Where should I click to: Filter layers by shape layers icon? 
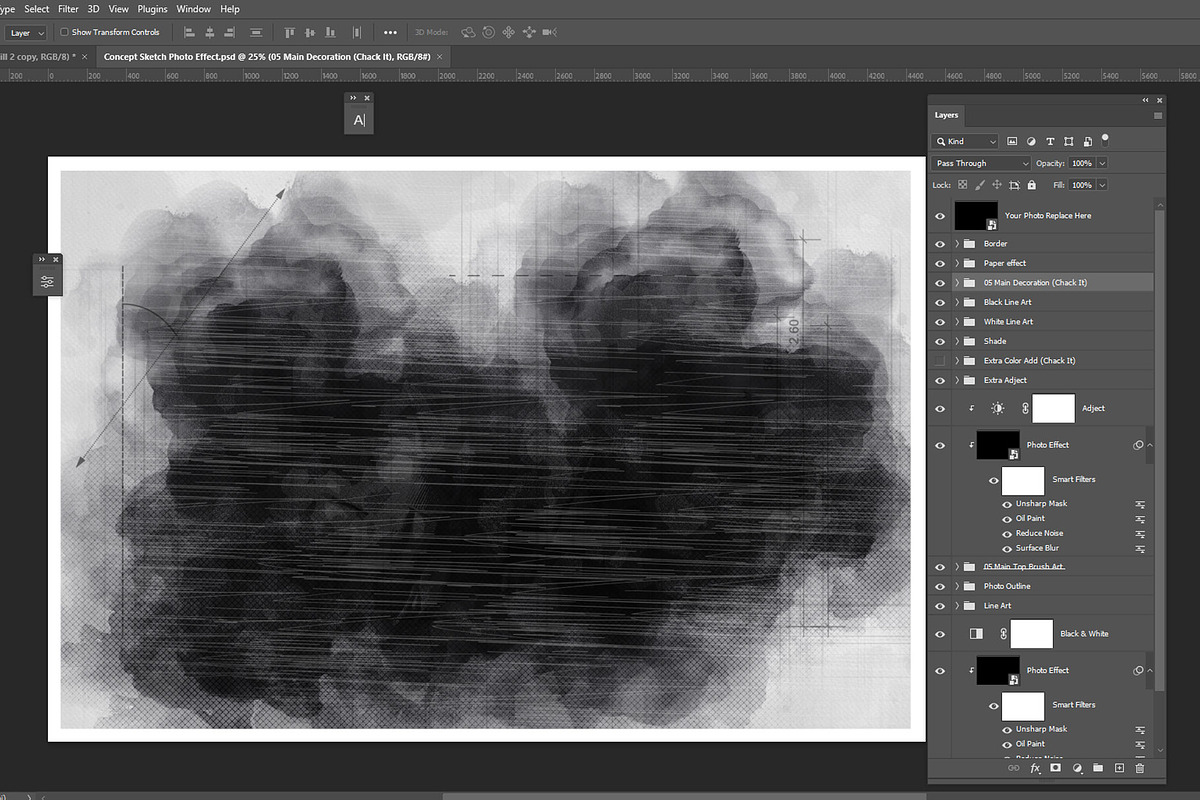click(1069, 141)
